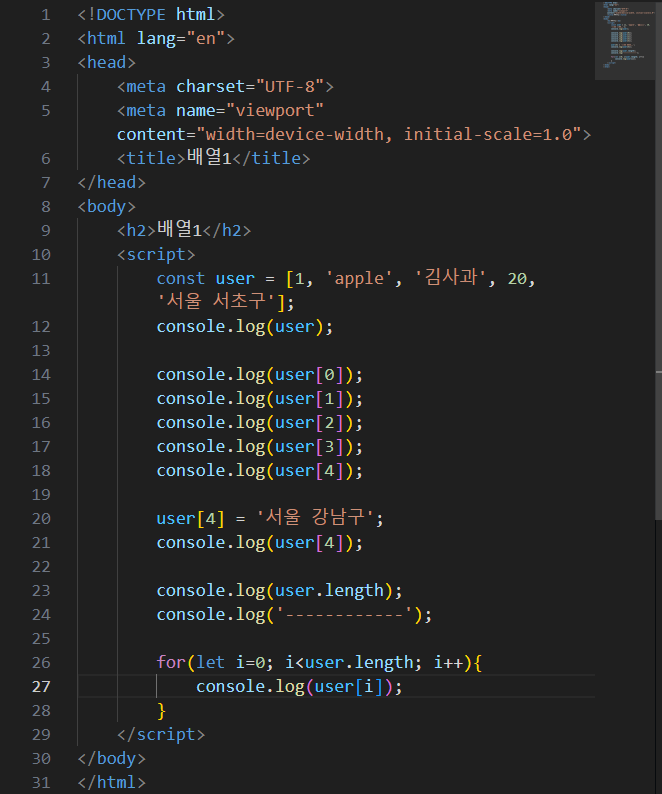Click line number 1 in the gutter
Viewport: 662px width, 794px height.
[46, 15]
